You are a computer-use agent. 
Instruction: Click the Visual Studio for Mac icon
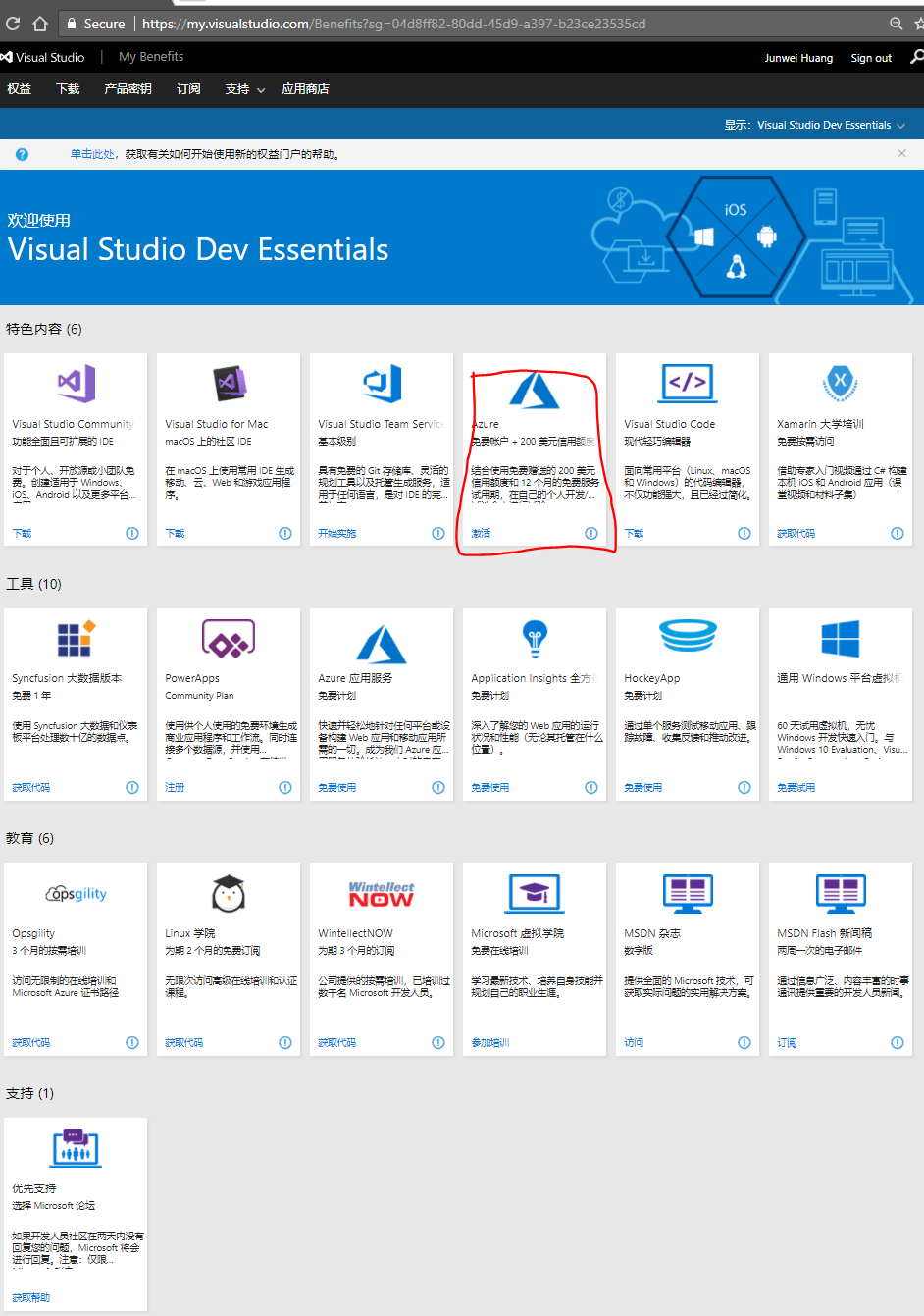point(228,384)
